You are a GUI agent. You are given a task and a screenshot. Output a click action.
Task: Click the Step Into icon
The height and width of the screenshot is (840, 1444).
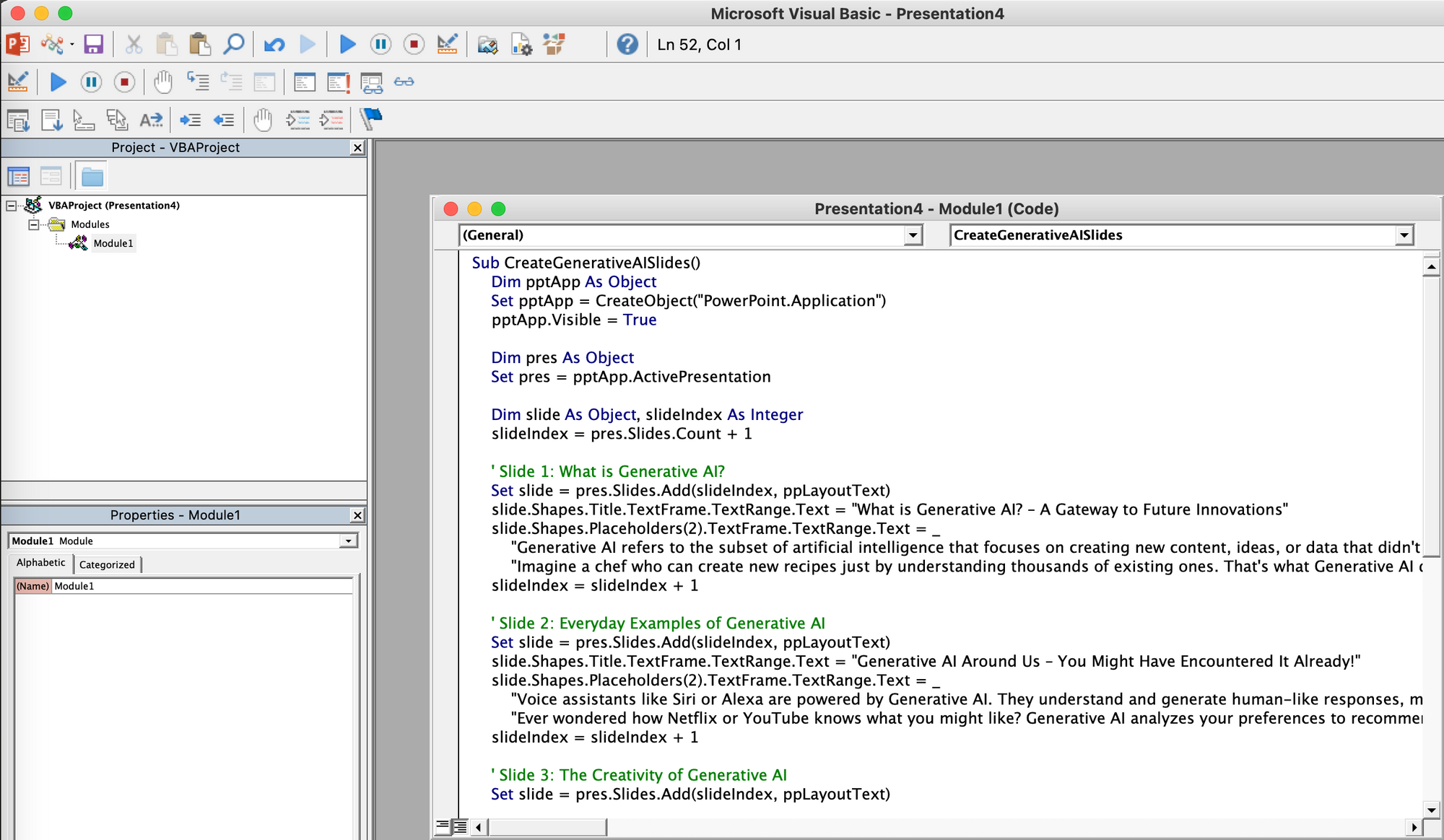(198, 81)
